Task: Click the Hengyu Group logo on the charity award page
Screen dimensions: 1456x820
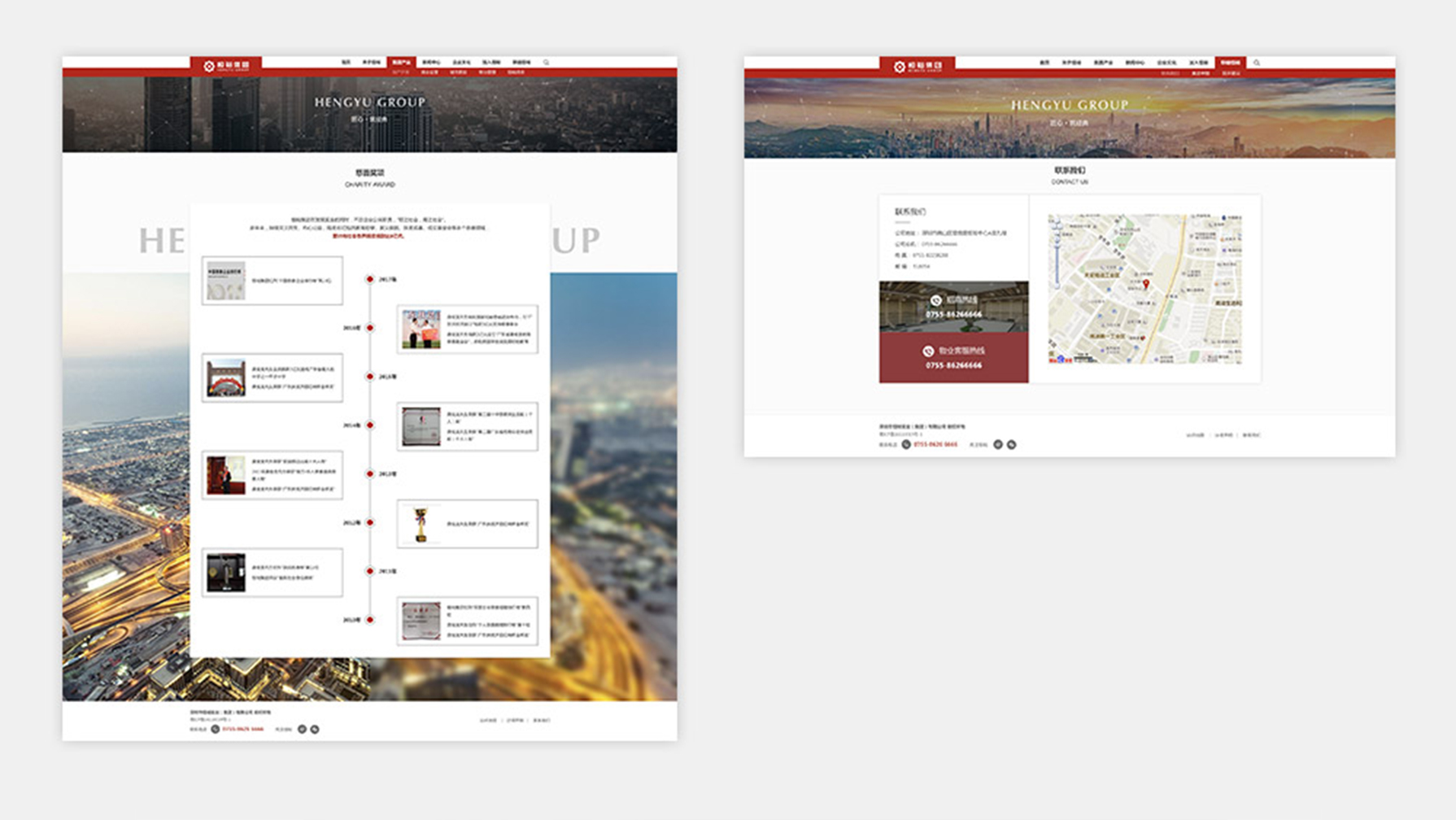Action: point(226,66)
